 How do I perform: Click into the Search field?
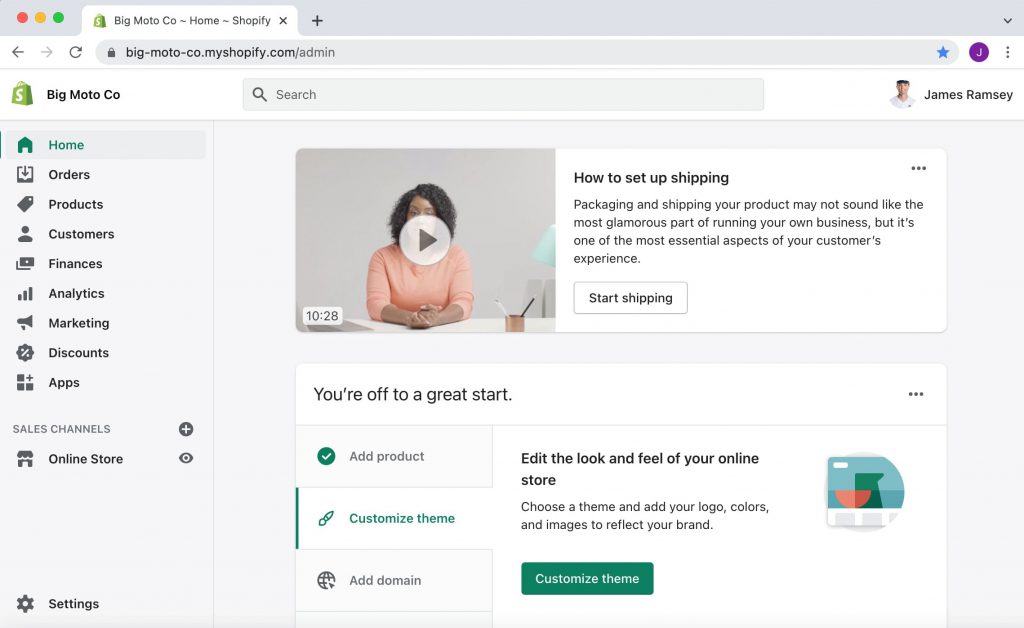click(503, 95)
